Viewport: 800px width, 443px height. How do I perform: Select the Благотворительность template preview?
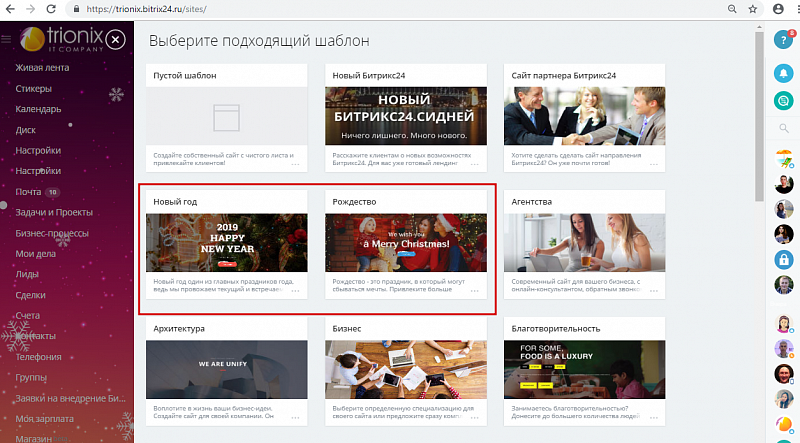(585, 370)
